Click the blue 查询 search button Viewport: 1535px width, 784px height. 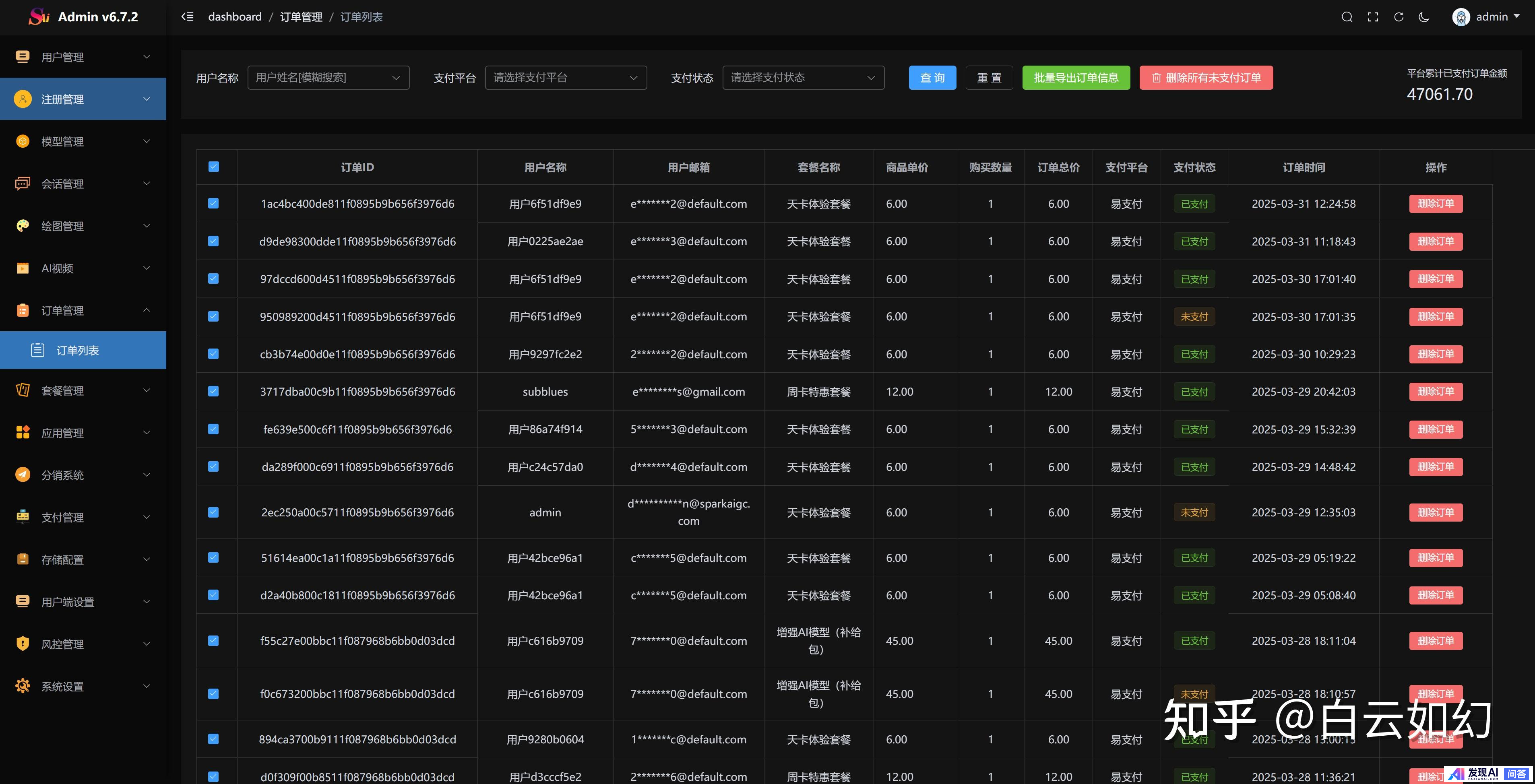[932, 77]
